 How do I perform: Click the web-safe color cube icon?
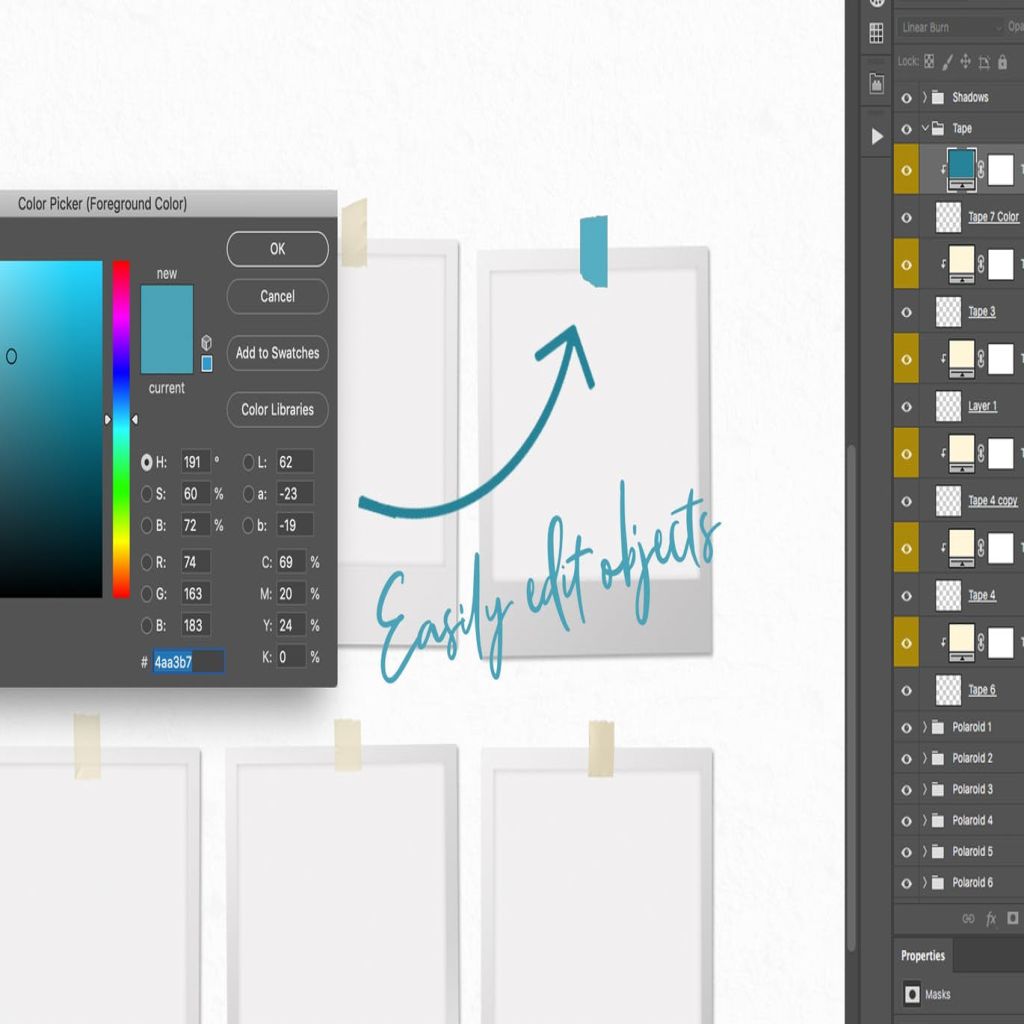click(206, 342)
